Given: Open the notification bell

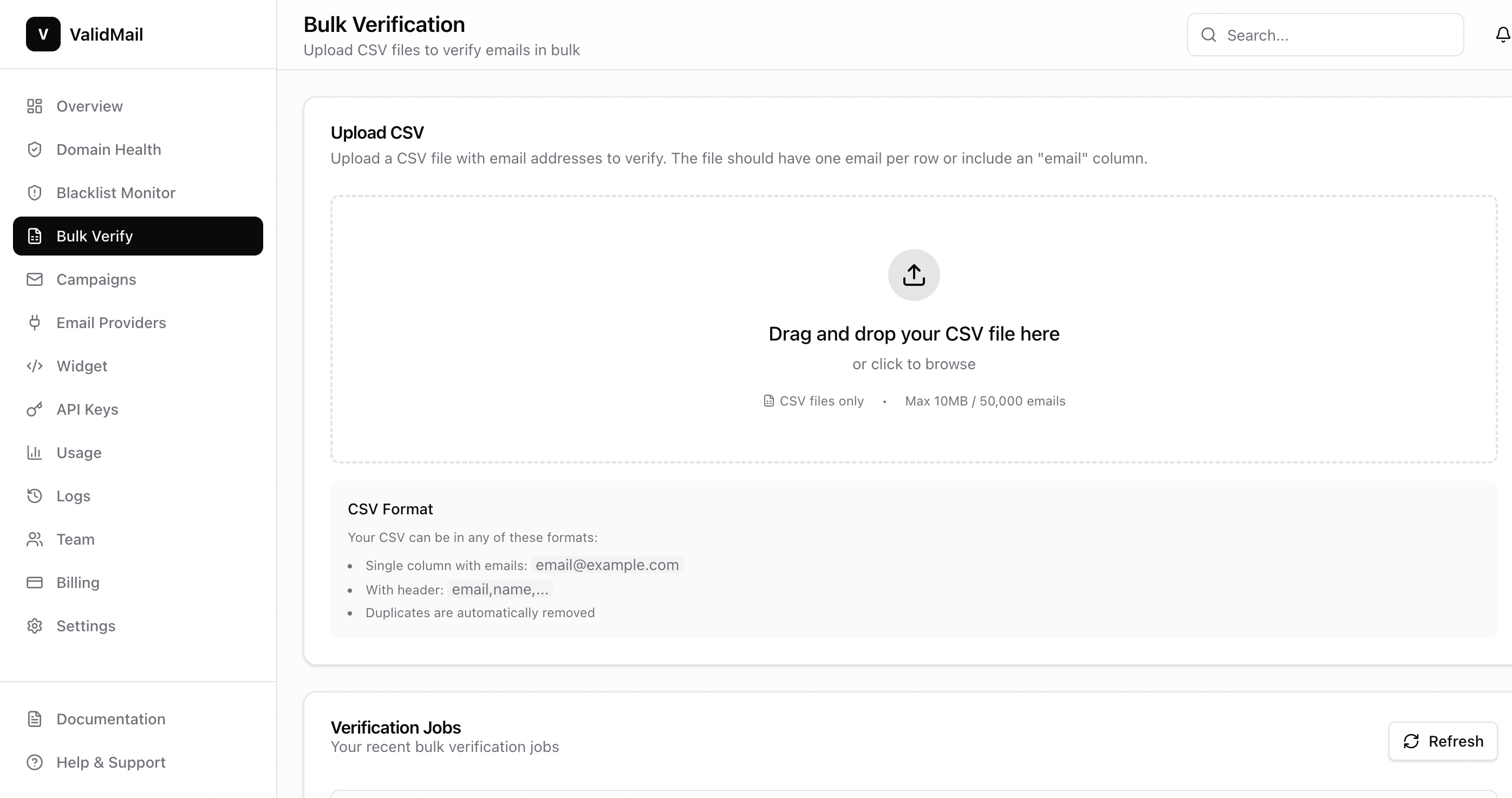Looking at the screenshot, I should (x=1502, y=34).
